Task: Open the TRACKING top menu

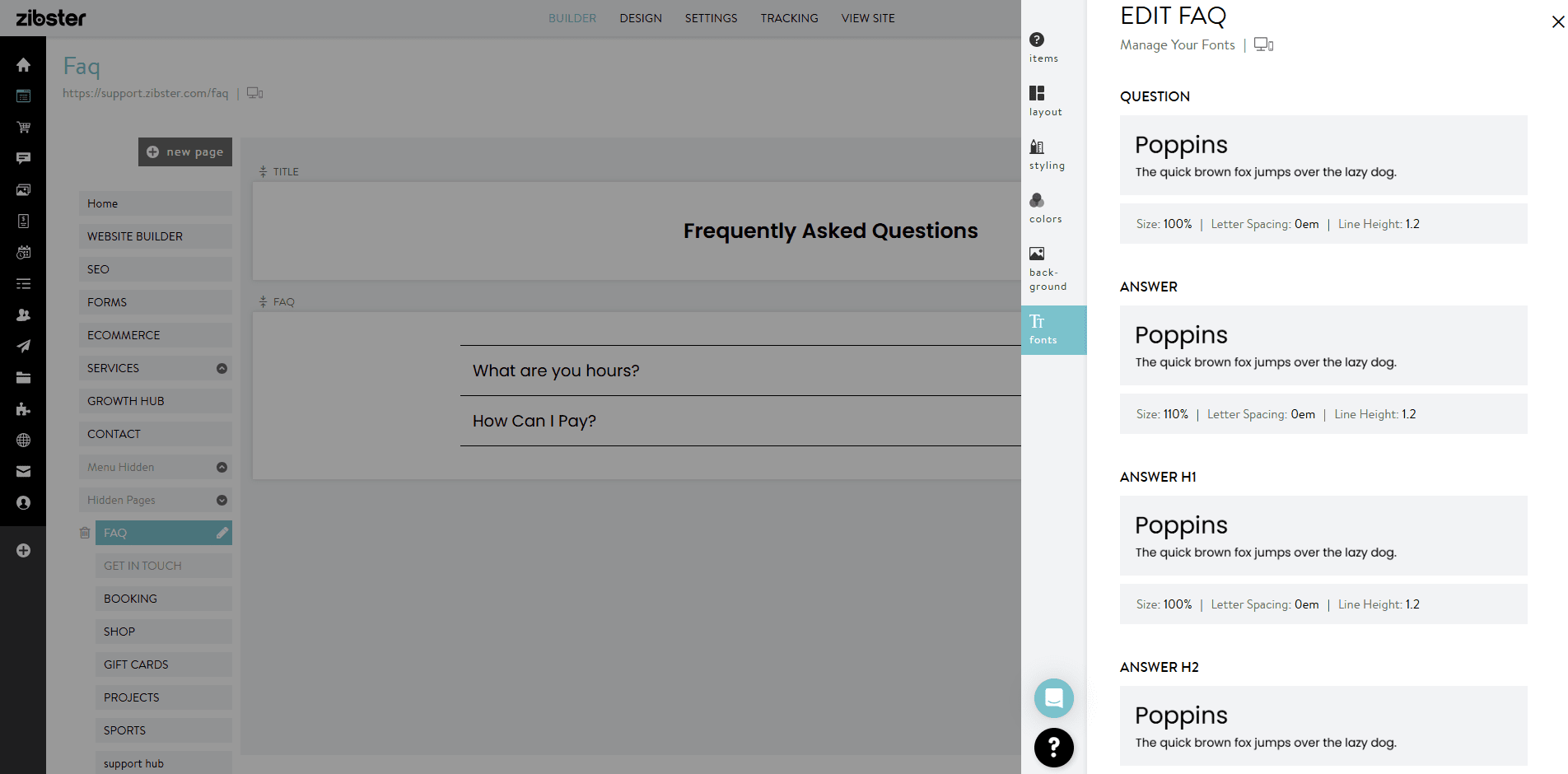Action: coord(789,18)
